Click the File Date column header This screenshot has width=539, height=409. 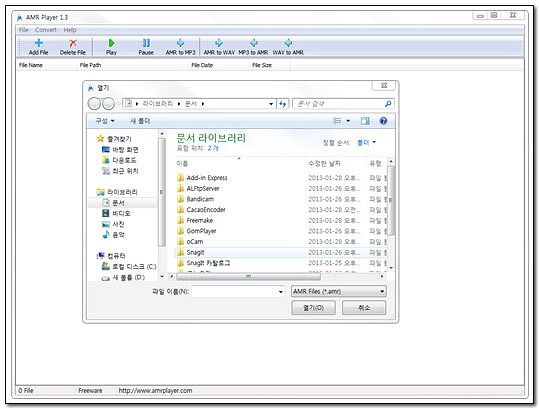pos(202,65)
